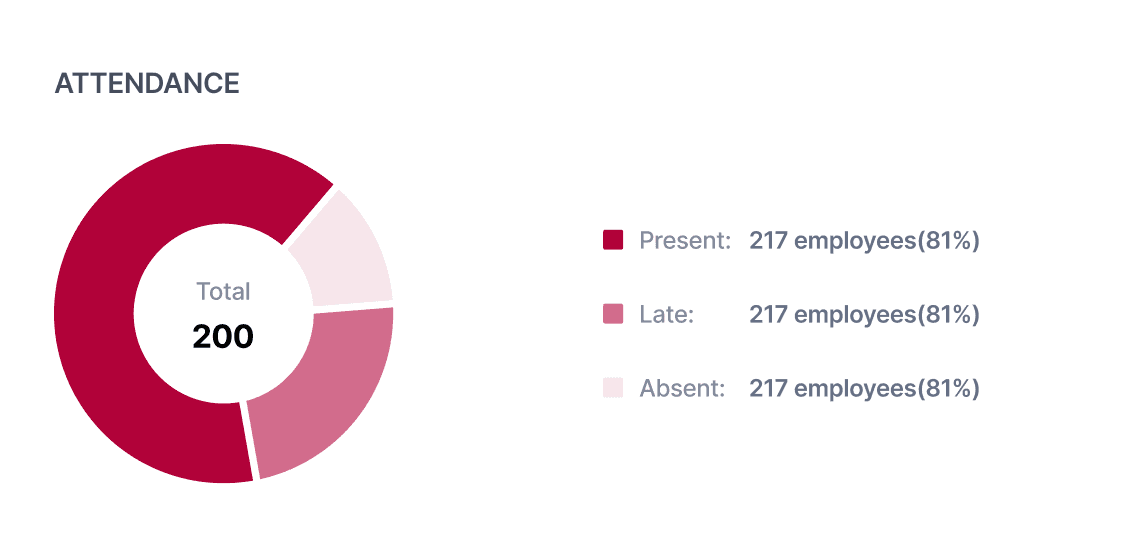Select the Late legend label
Image resolution: width=1122 pixels, height=540 pixels.
666,315
